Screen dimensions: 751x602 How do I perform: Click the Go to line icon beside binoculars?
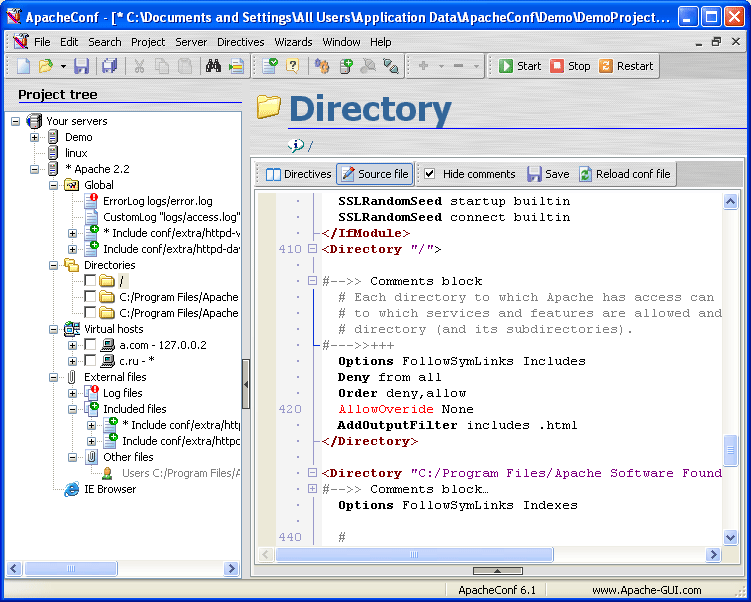(x=236, y=66)
